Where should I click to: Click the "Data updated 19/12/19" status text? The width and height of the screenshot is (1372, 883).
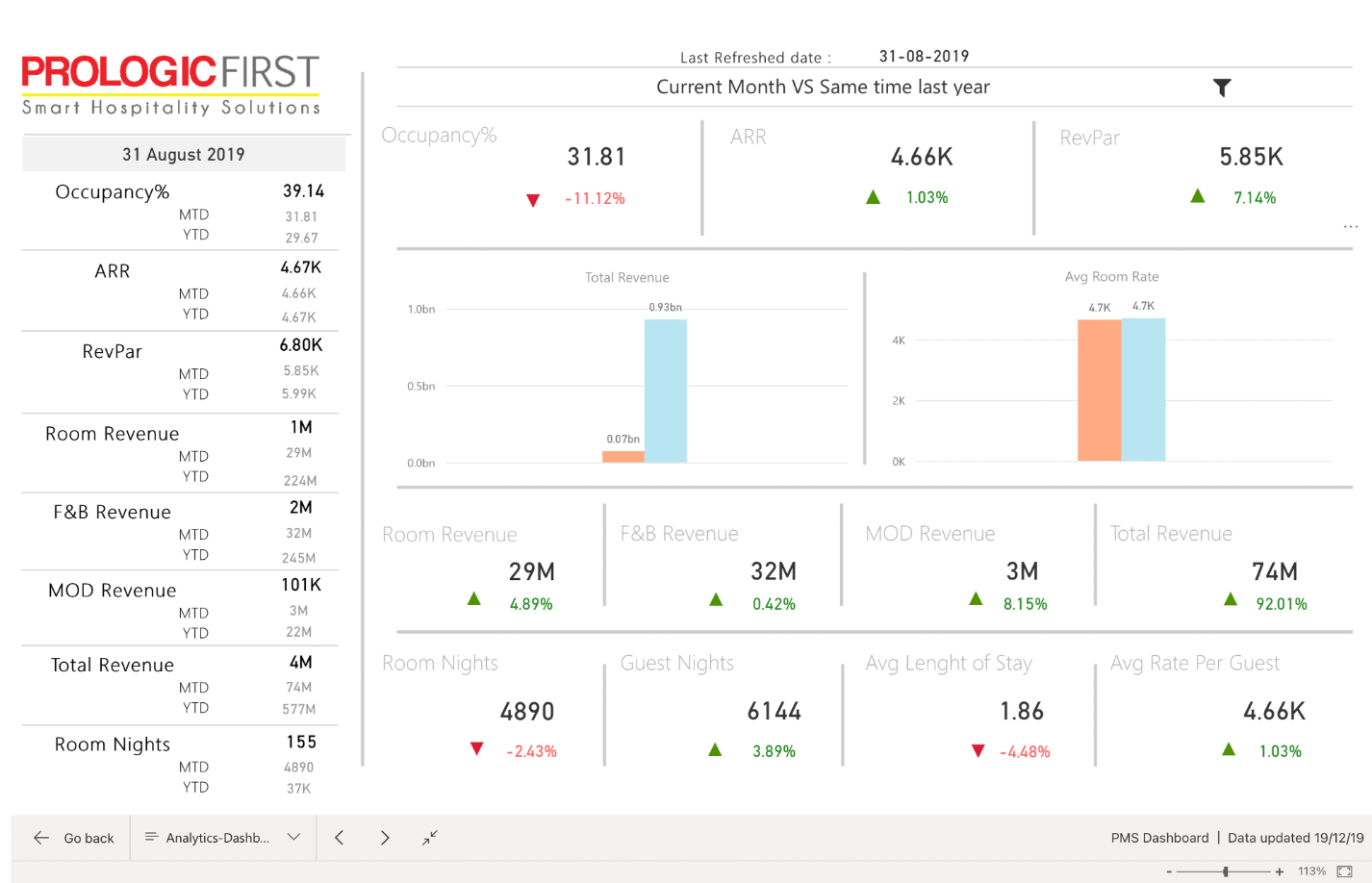[1296, 838]
